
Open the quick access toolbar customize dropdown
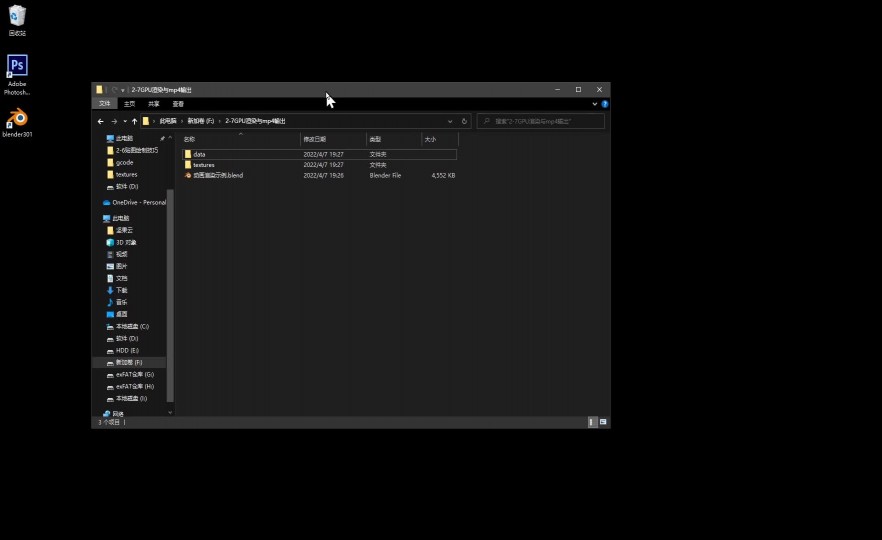click(123, 90)
